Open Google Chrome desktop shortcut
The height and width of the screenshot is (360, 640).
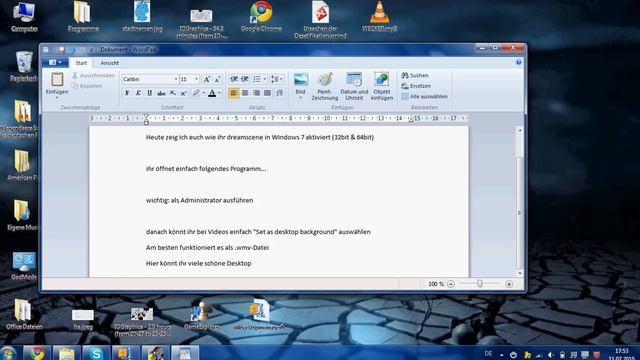tap(261, 17)
